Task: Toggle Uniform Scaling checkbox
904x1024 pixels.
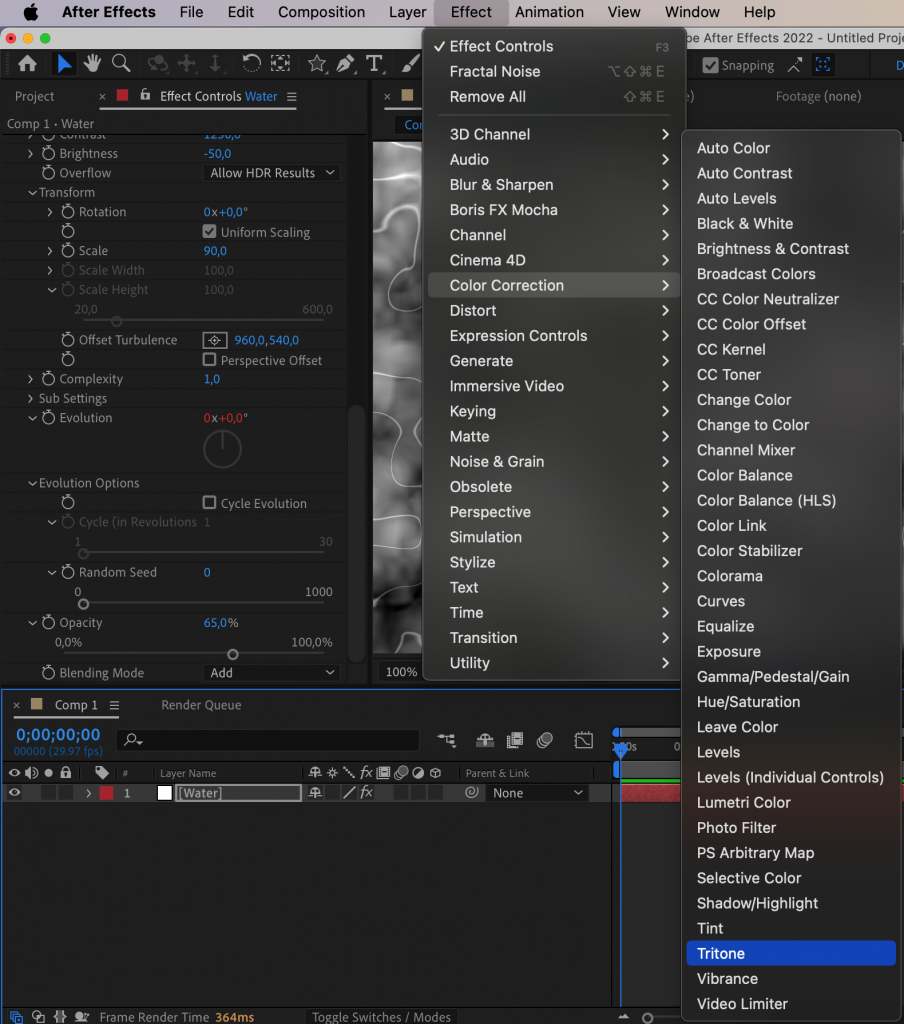Action: (x=208, y=231)
